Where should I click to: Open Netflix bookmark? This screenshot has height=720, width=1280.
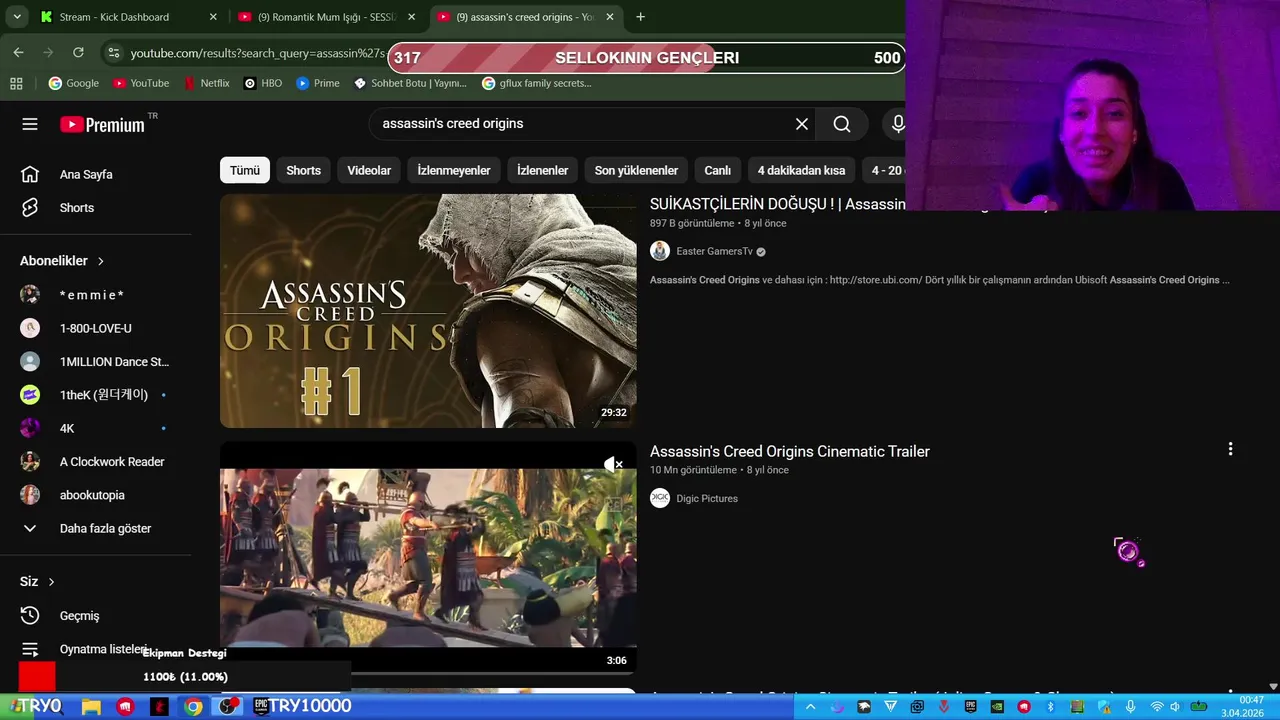point(207,83)
